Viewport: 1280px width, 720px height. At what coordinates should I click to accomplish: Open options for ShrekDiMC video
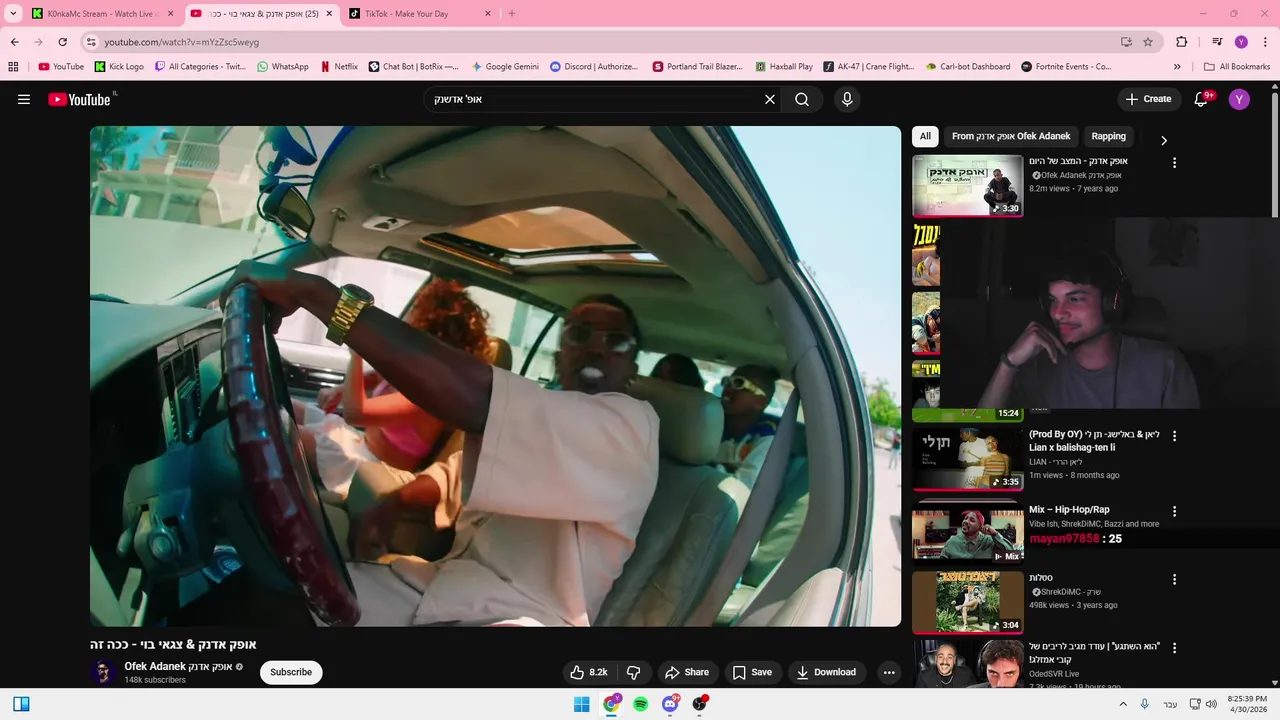(1174, 579)
